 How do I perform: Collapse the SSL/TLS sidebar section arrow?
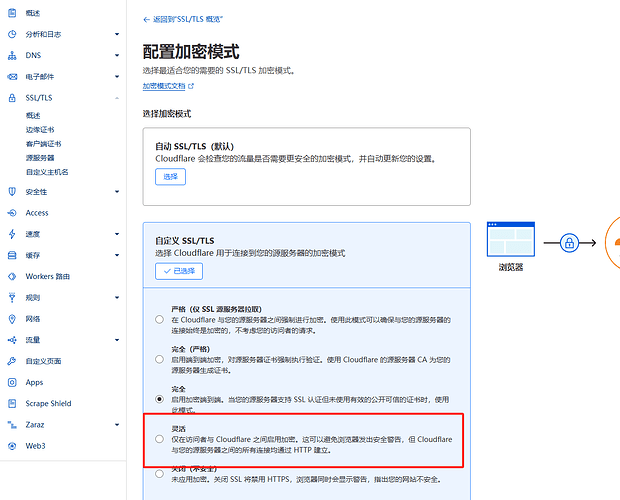(117, 98)
